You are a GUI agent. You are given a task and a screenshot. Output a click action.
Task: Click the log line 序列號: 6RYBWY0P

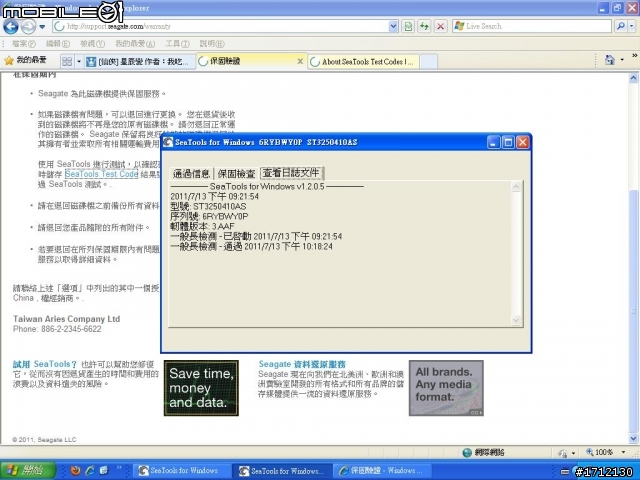[209, 216]
